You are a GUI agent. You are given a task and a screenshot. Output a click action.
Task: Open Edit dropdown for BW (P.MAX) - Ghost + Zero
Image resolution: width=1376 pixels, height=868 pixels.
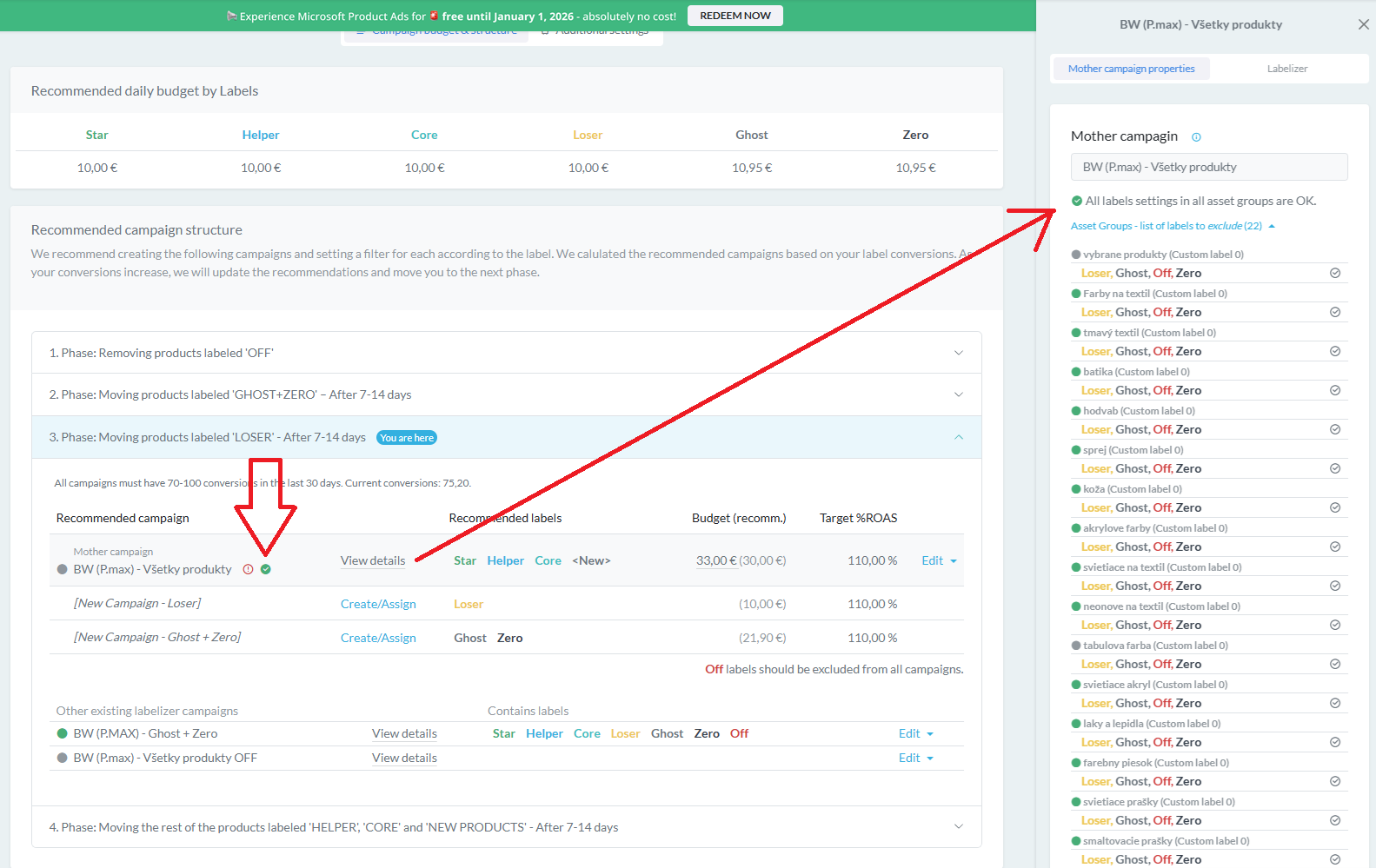915,734
